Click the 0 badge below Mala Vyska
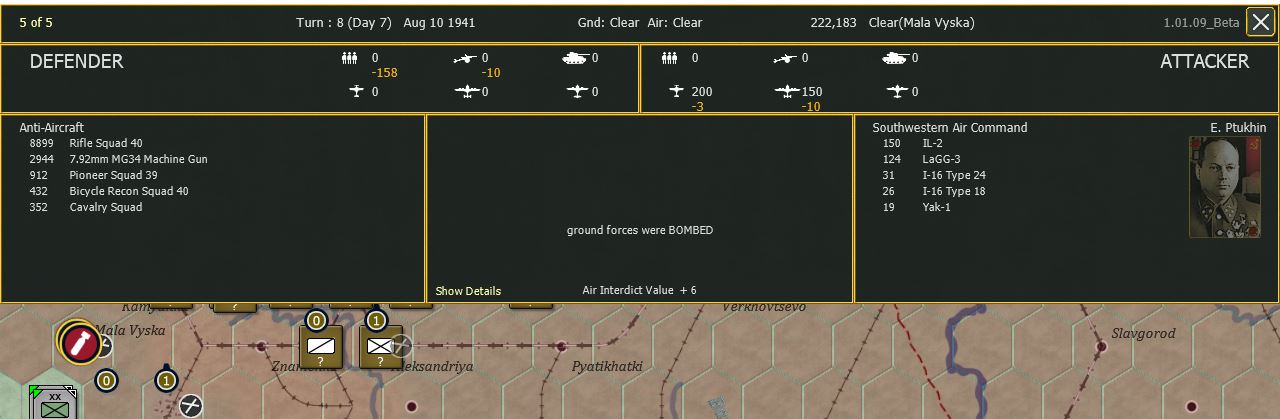This screenshot has width=1280, height=419. (x=106, y=381)
